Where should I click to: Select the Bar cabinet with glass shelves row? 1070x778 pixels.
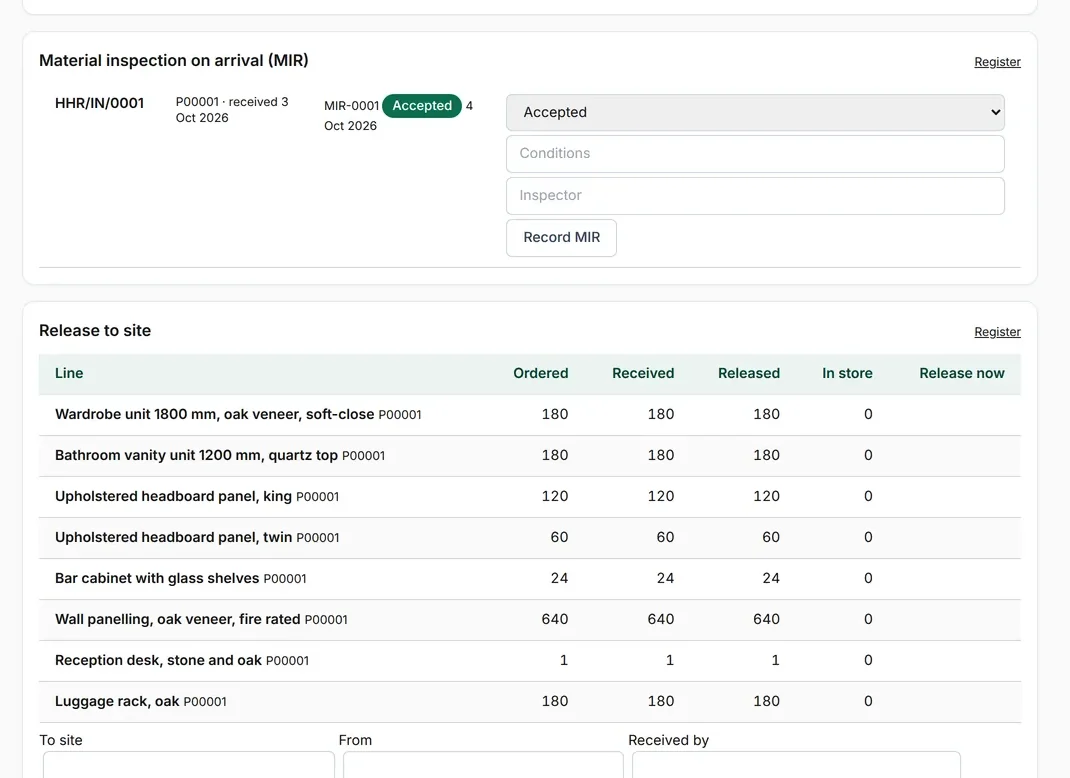click(530, 579)
